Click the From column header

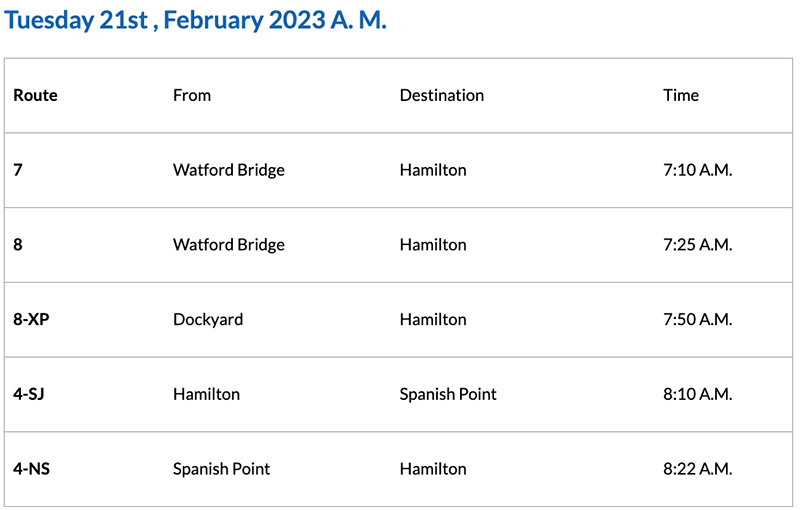point(192,95)
